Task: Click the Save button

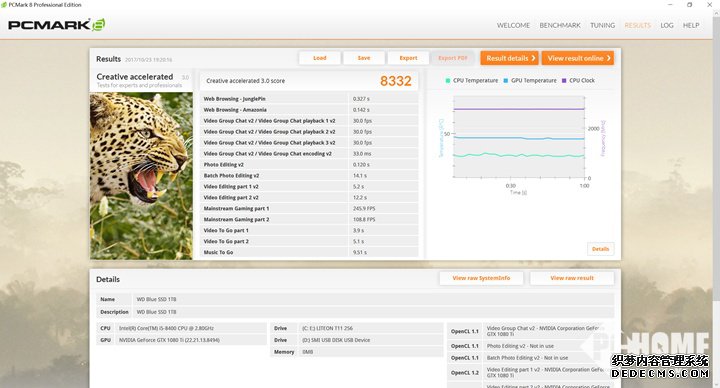Action: 364,58
